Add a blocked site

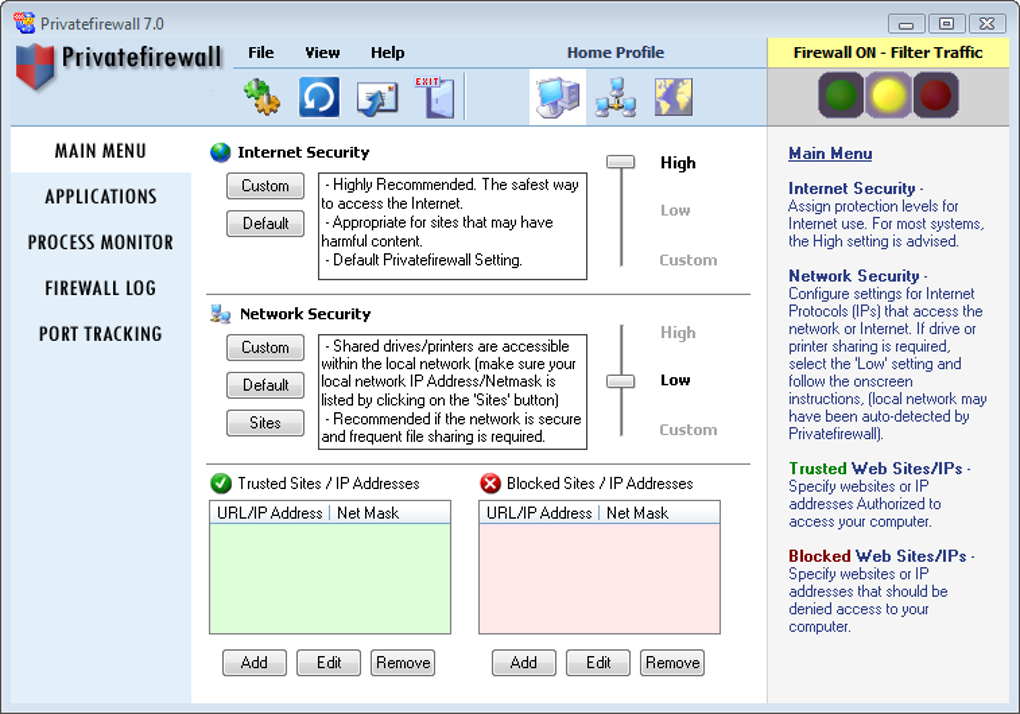[524, 663]
